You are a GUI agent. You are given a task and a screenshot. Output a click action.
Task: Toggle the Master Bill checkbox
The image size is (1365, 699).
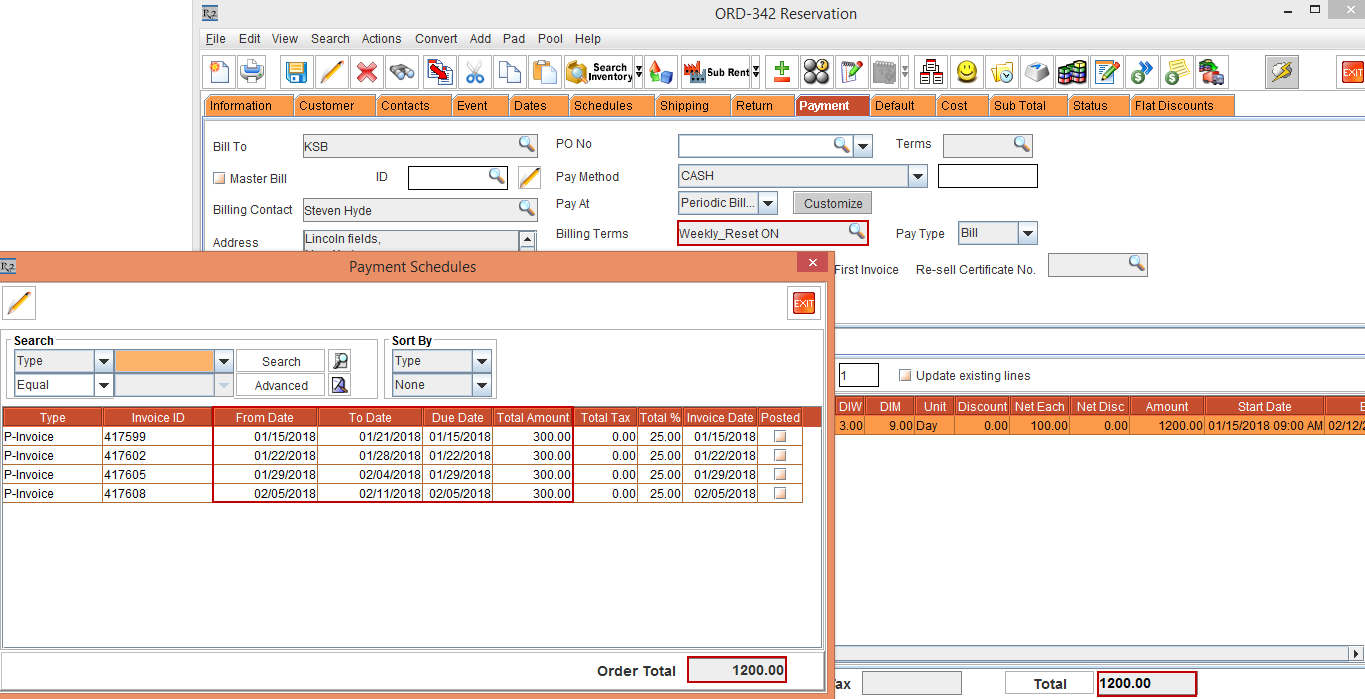[x=220, y=178]
